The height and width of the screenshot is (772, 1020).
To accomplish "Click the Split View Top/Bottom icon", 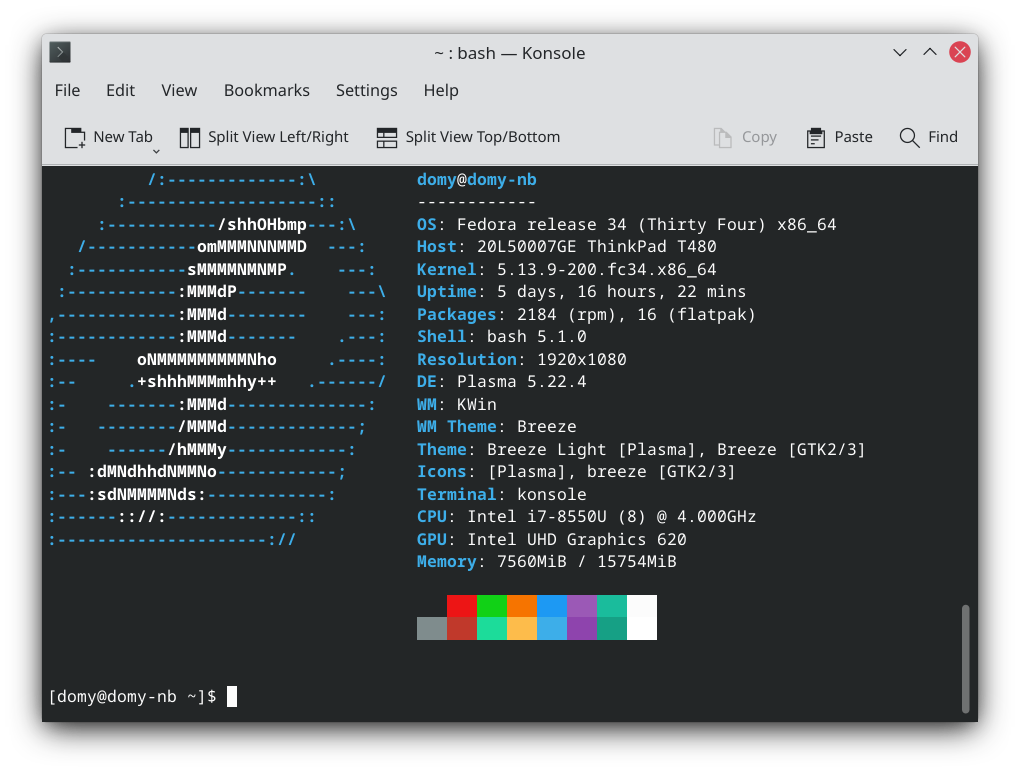I will [386, 137].
